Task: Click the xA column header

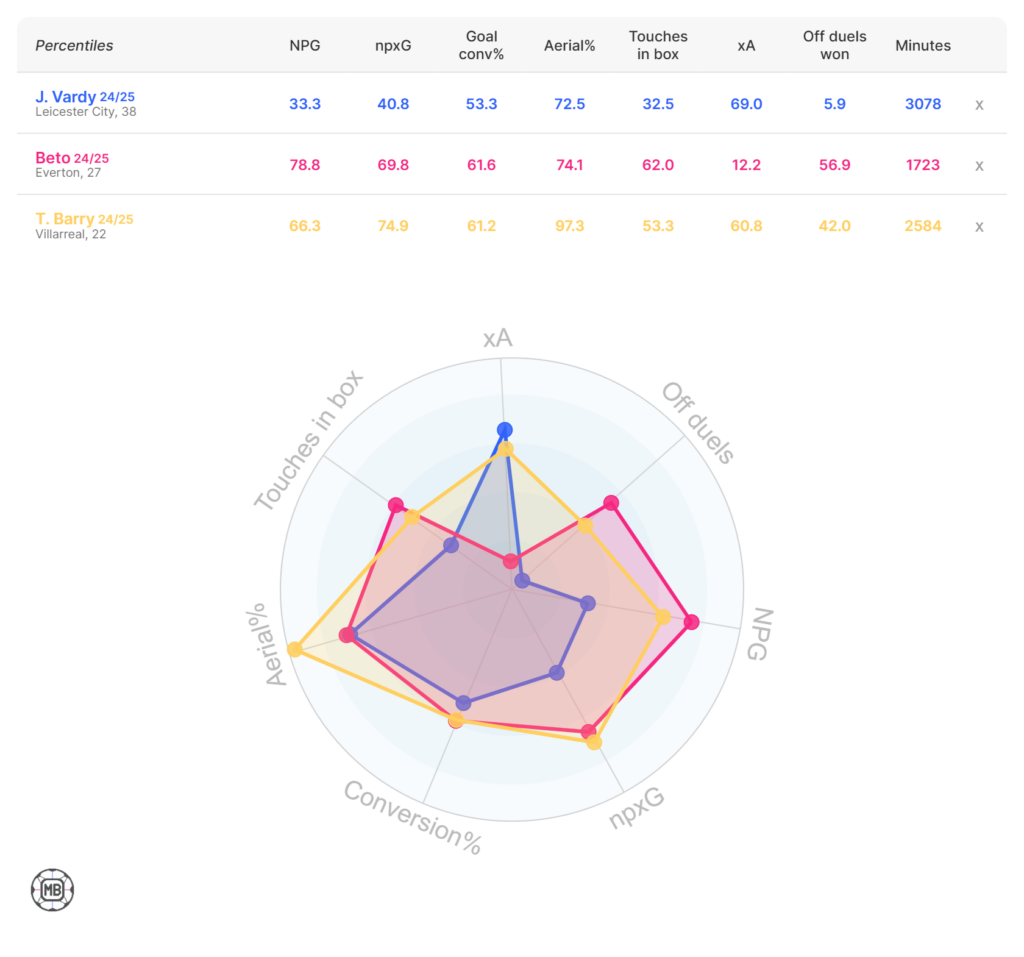Action: (746, 45)
